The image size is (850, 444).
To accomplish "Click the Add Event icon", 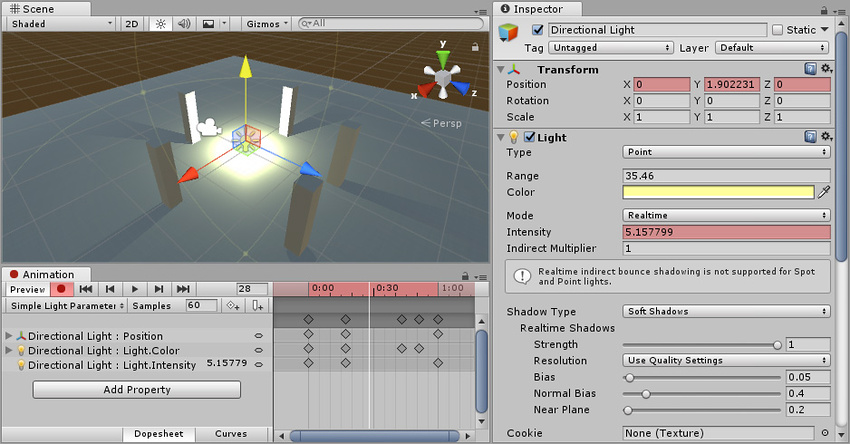I will [257, 305].
